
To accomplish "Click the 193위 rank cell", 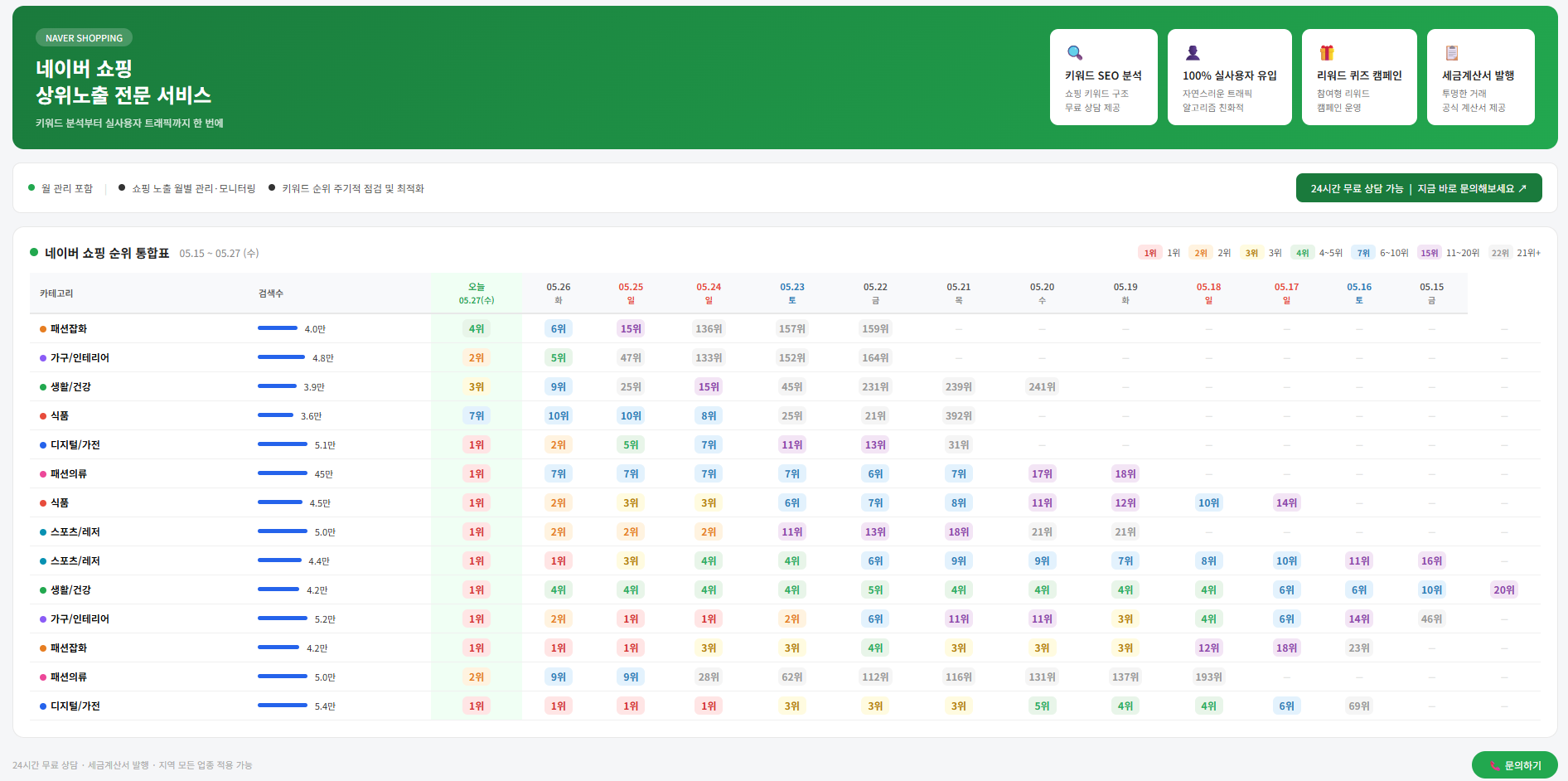I will tap(1208, 677).
